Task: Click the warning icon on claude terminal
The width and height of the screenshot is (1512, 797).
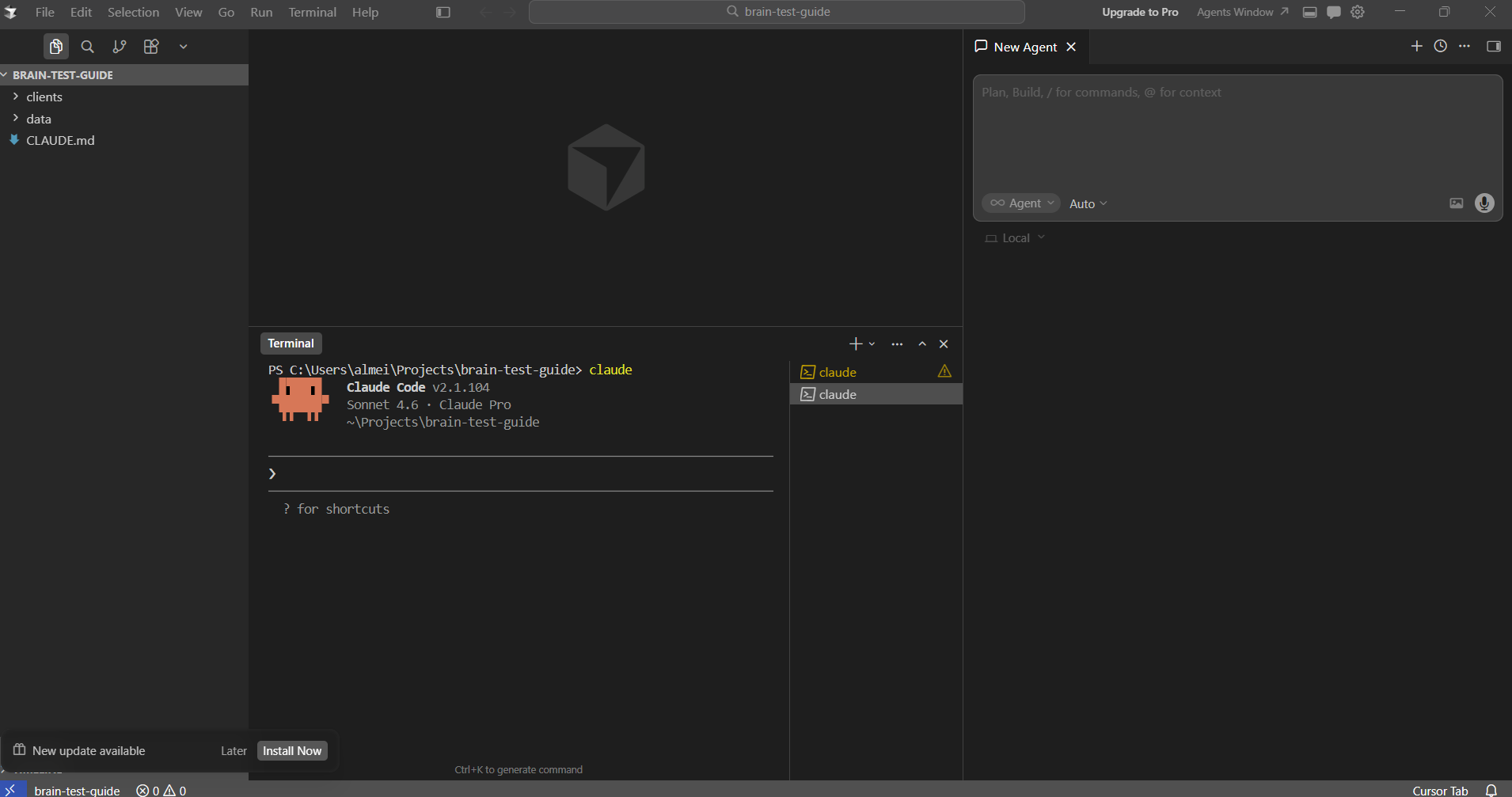Action: point(944,371)
